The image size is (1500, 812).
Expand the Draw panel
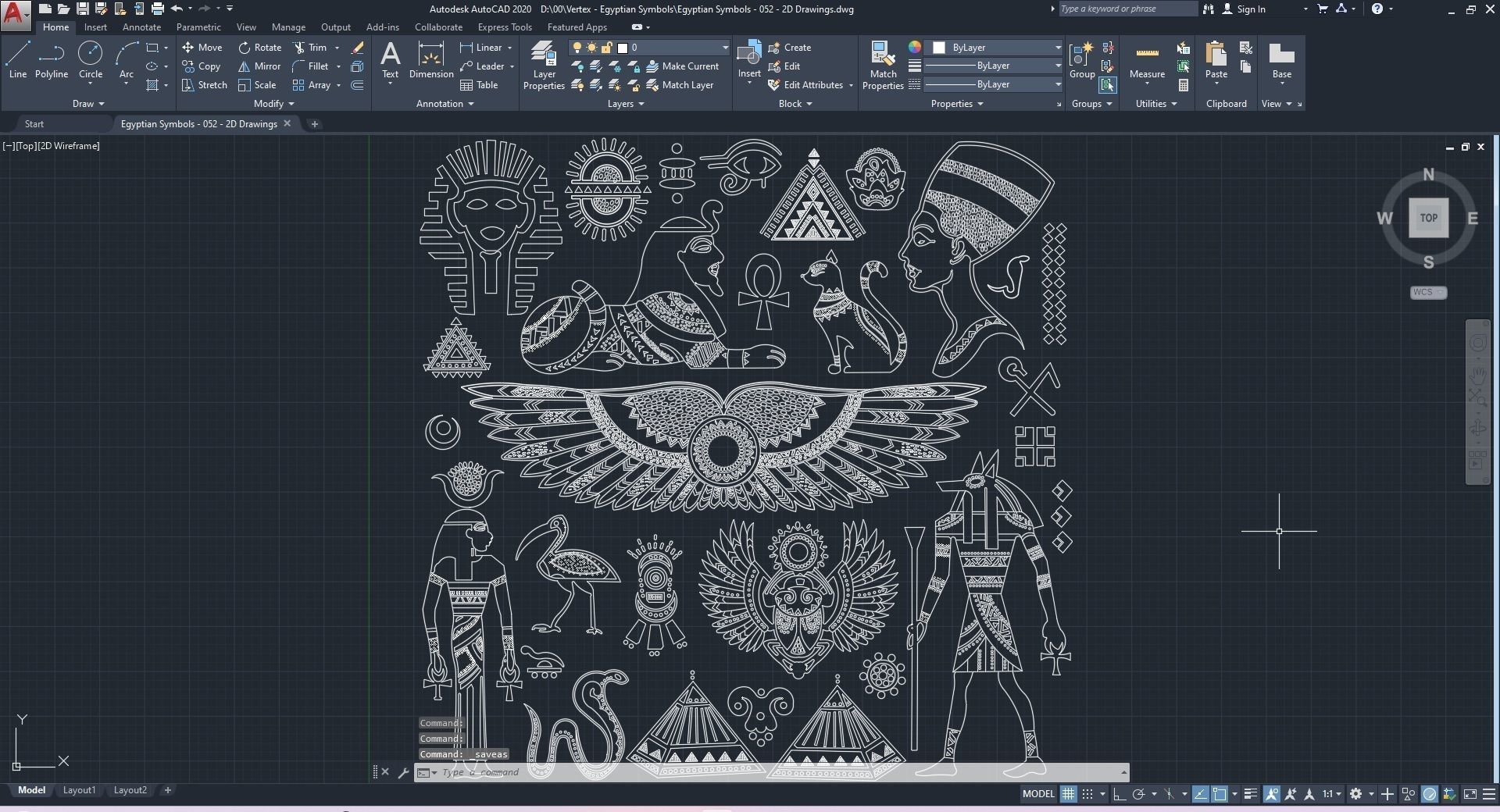88,104
